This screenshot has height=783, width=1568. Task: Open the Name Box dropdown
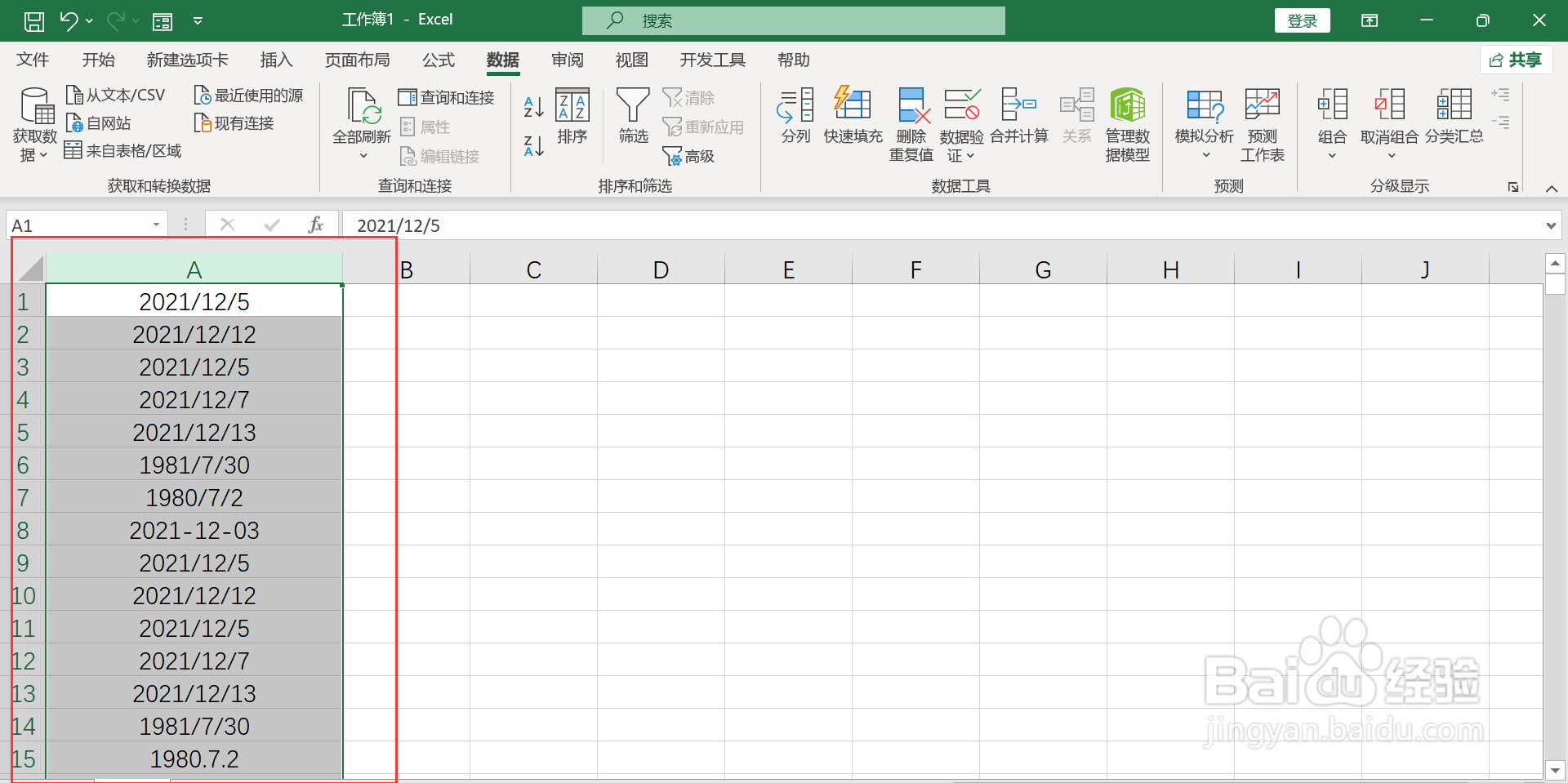156,225
